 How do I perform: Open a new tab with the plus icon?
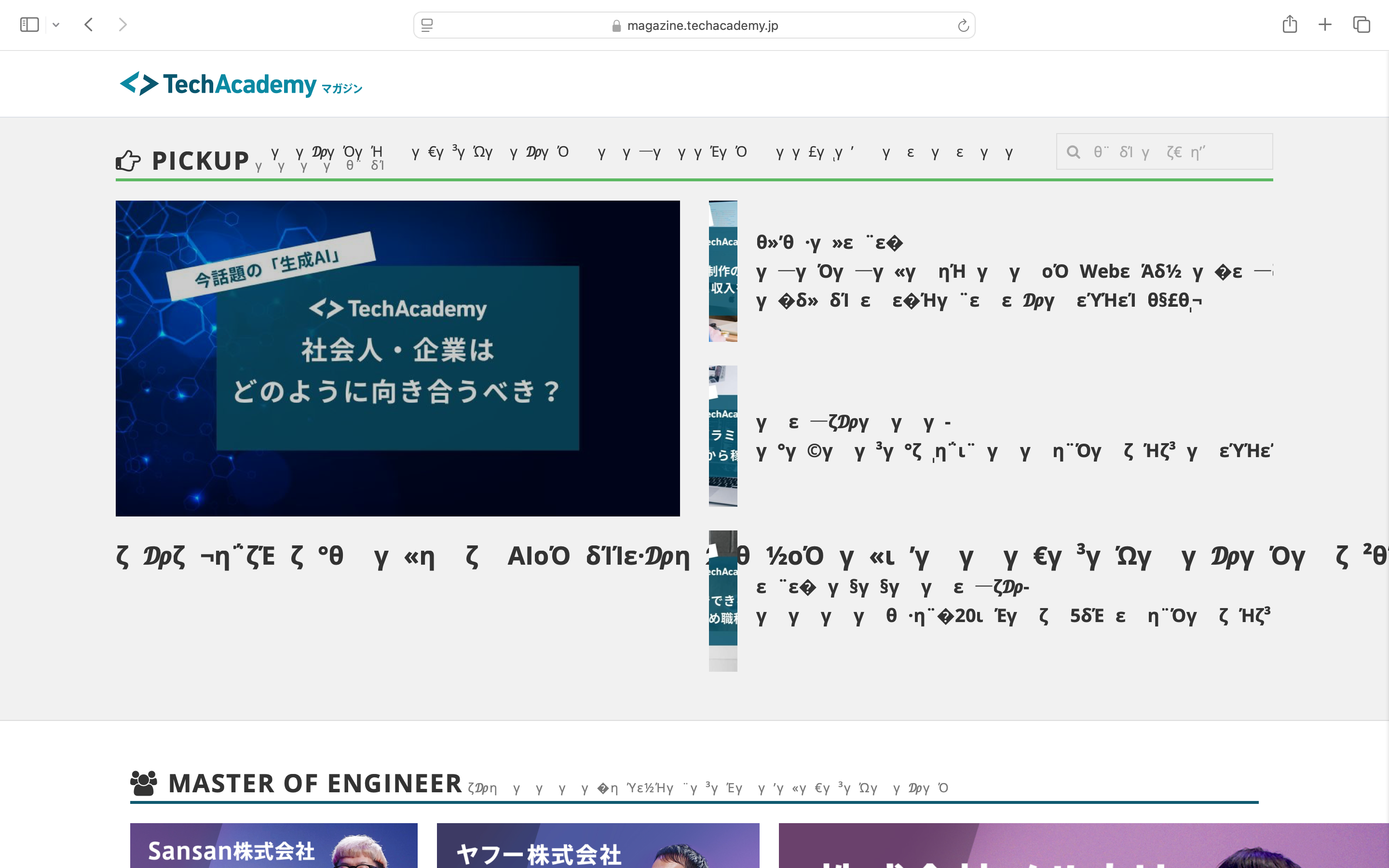(x=1325, y=25)
